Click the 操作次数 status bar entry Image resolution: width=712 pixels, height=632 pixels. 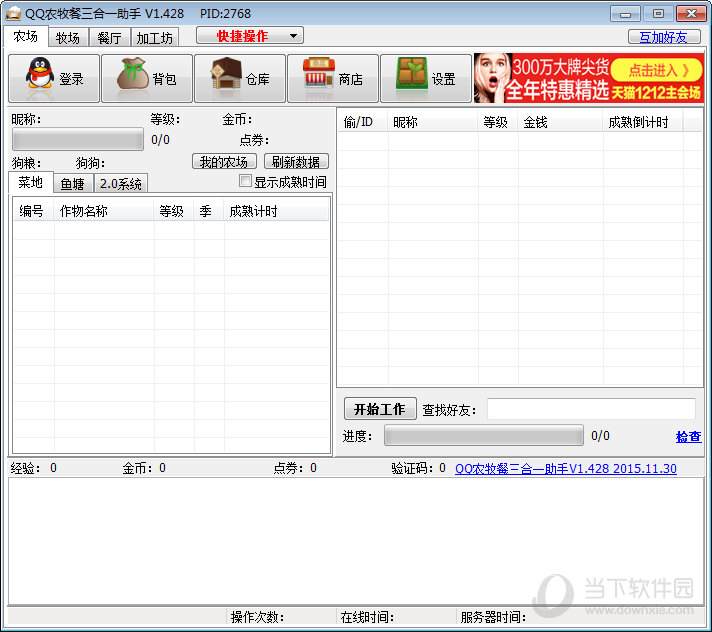[x=281, y=617]
